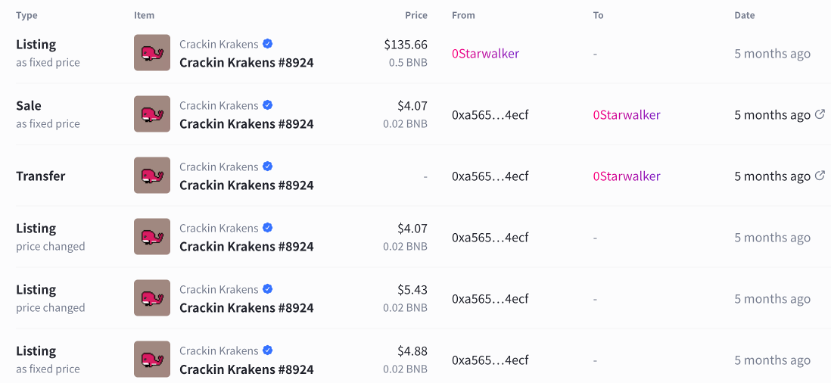The image size is (832, 384).
Task: Click verified badge in $135.66 Listing row
Action: pos(268,44)
